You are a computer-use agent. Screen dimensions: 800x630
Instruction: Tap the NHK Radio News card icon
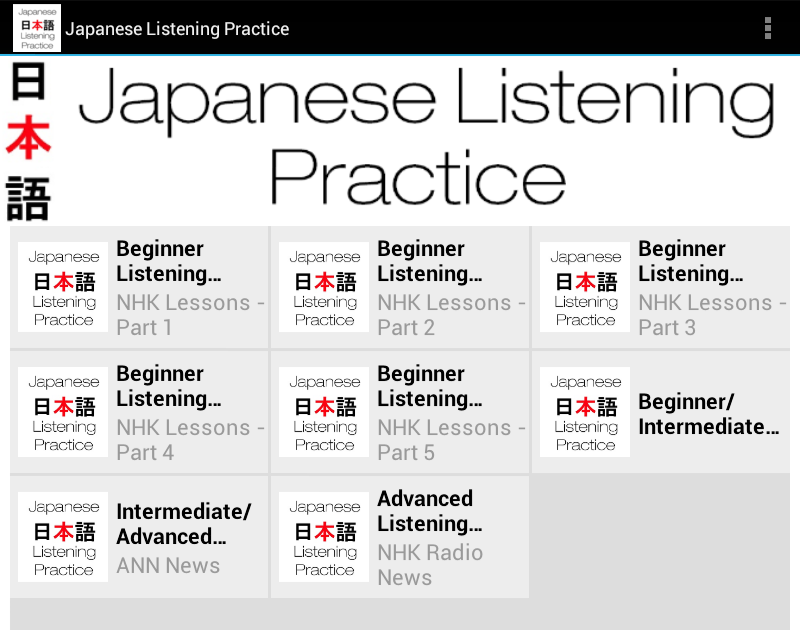pyautogui.click(x=324, y=537)
